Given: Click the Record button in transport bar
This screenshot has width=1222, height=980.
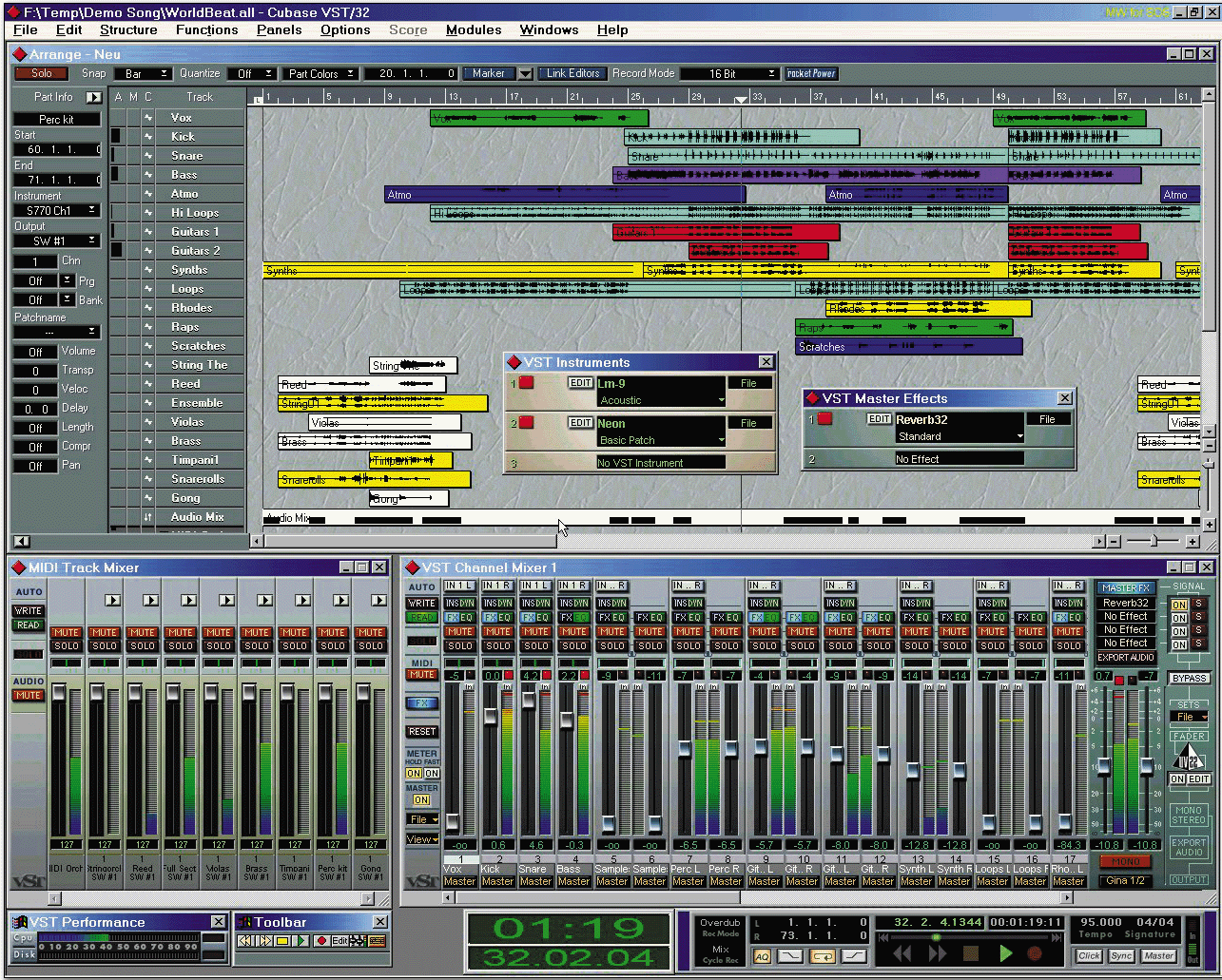Looking at the screenshot, I should 1035,953.
